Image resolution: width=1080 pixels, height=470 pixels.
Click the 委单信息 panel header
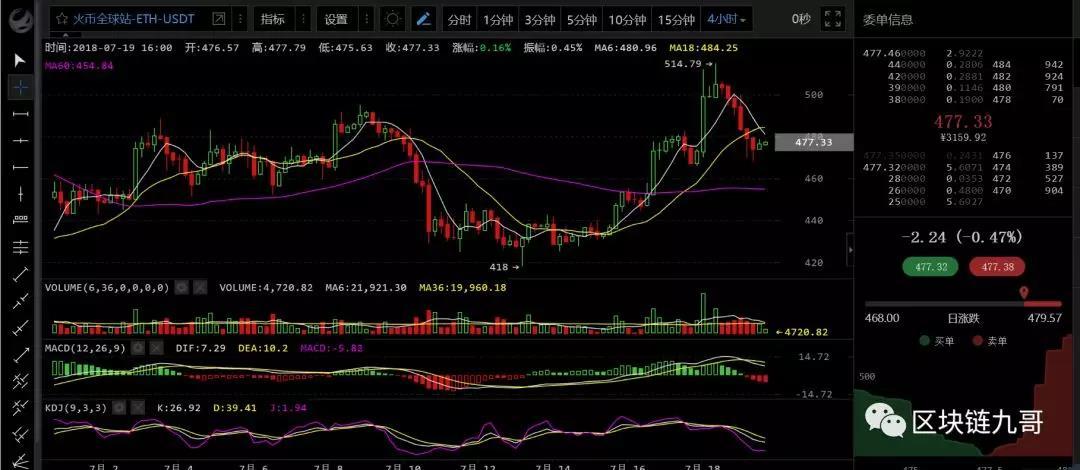(888, 20)
